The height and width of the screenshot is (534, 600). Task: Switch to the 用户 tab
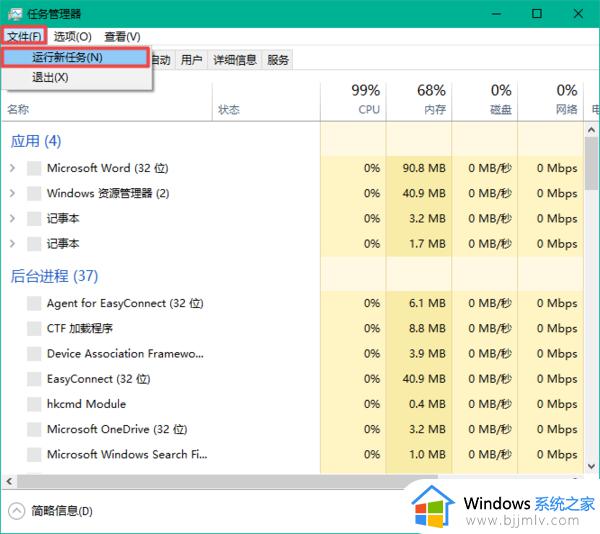pos(191,60)
